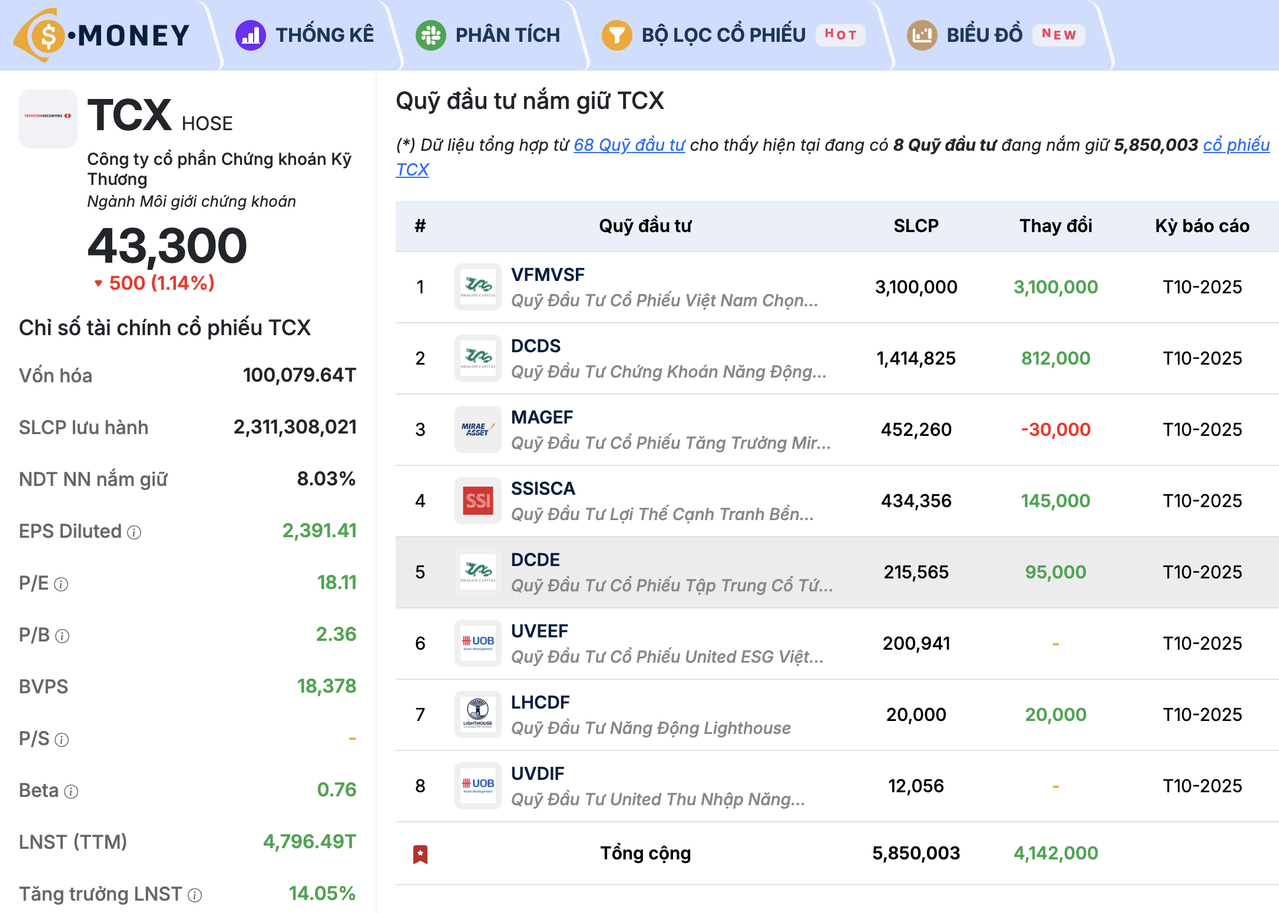
Task: Click the brown Biểu Đồ chart icon
Action: pyautogui.click(x=921, y=35)
